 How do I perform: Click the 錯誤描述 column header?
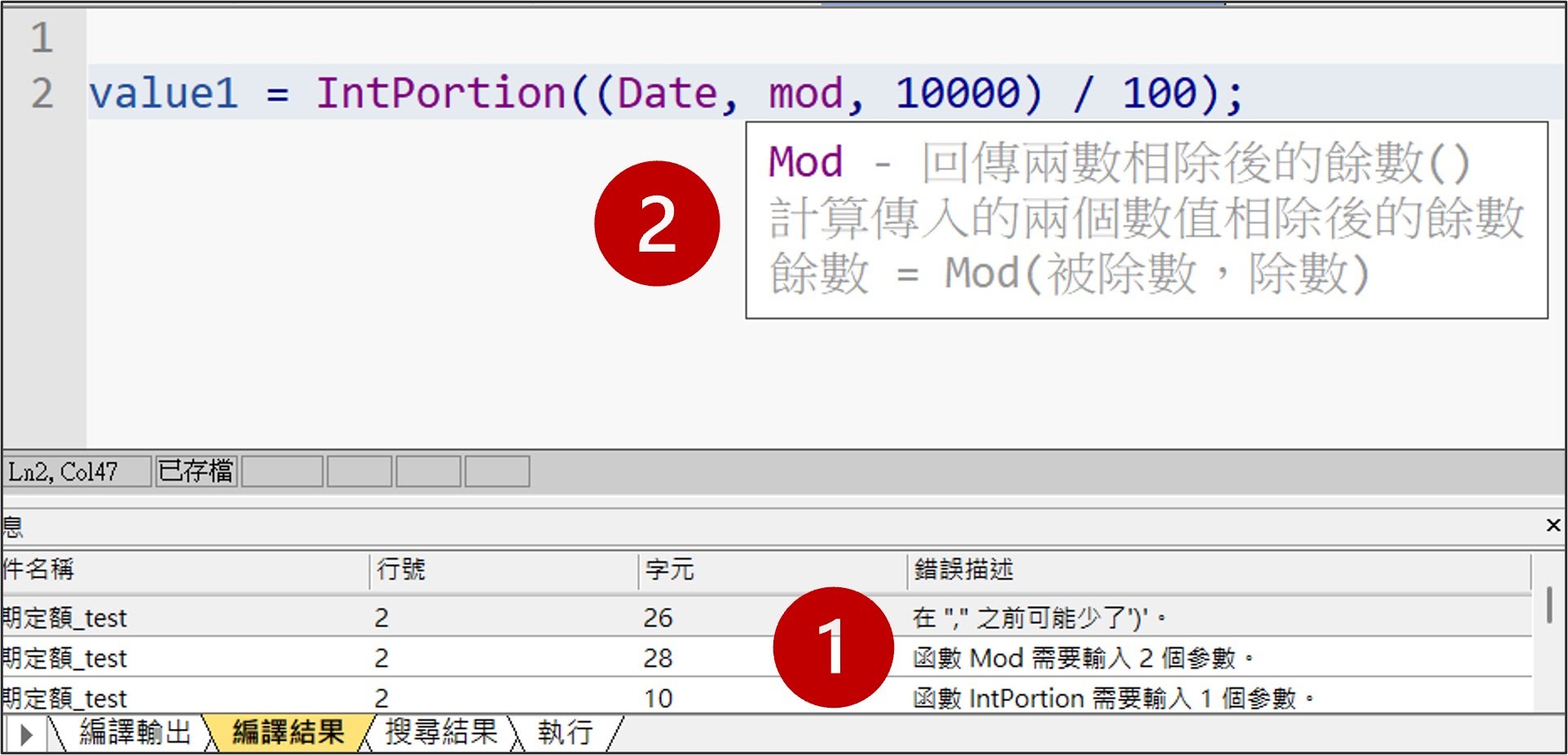pyautogui.click(x=963, y=569)
